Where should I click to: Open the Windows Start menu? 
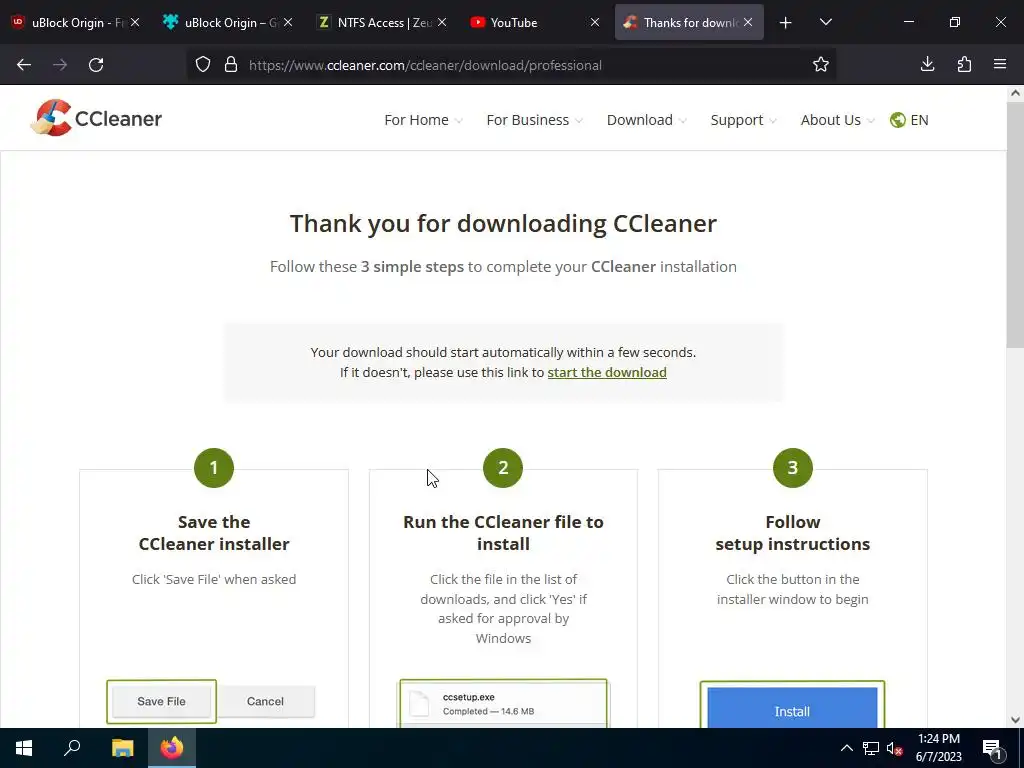click(x=24, y=748)
